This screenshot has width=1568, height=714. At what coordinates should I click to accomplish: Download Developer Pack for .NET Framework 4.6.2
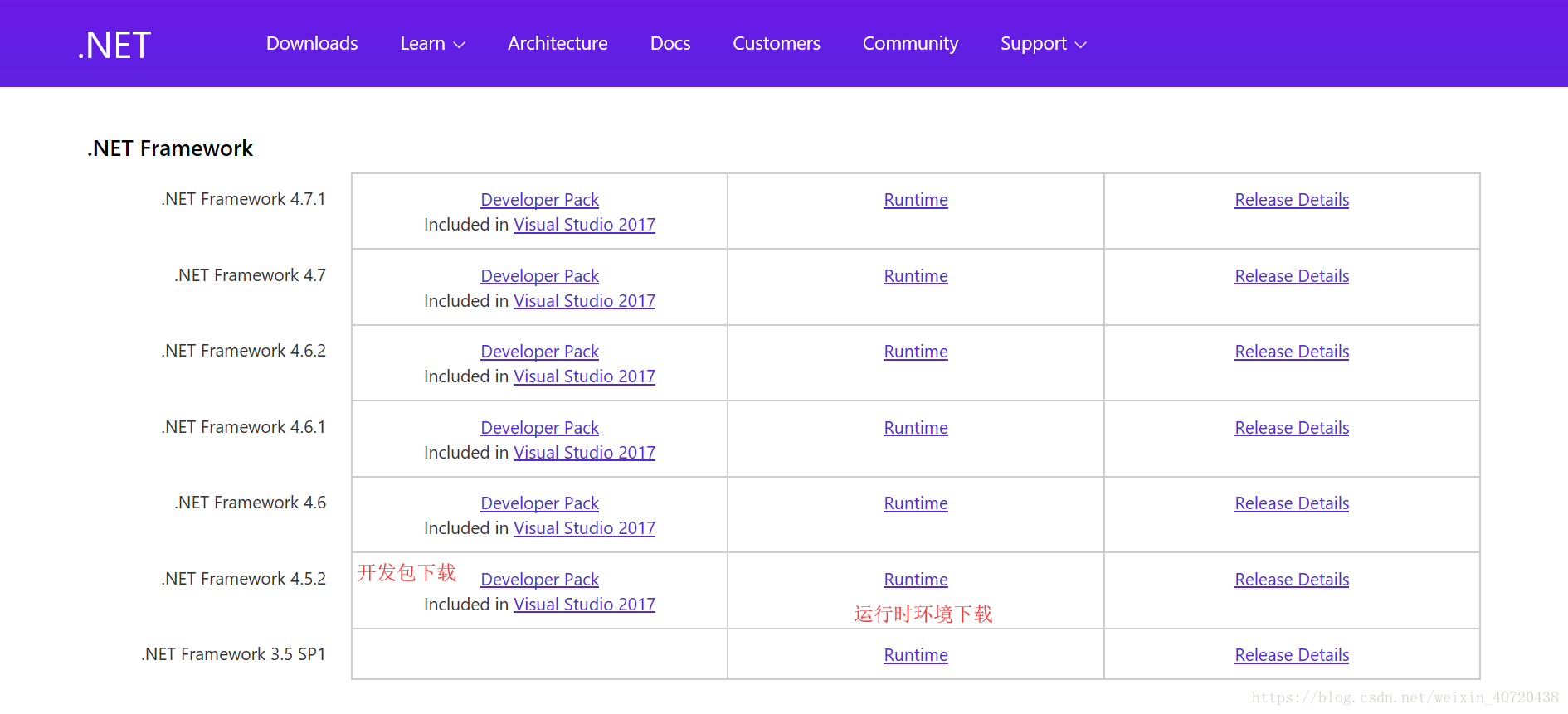pos(540,352)
